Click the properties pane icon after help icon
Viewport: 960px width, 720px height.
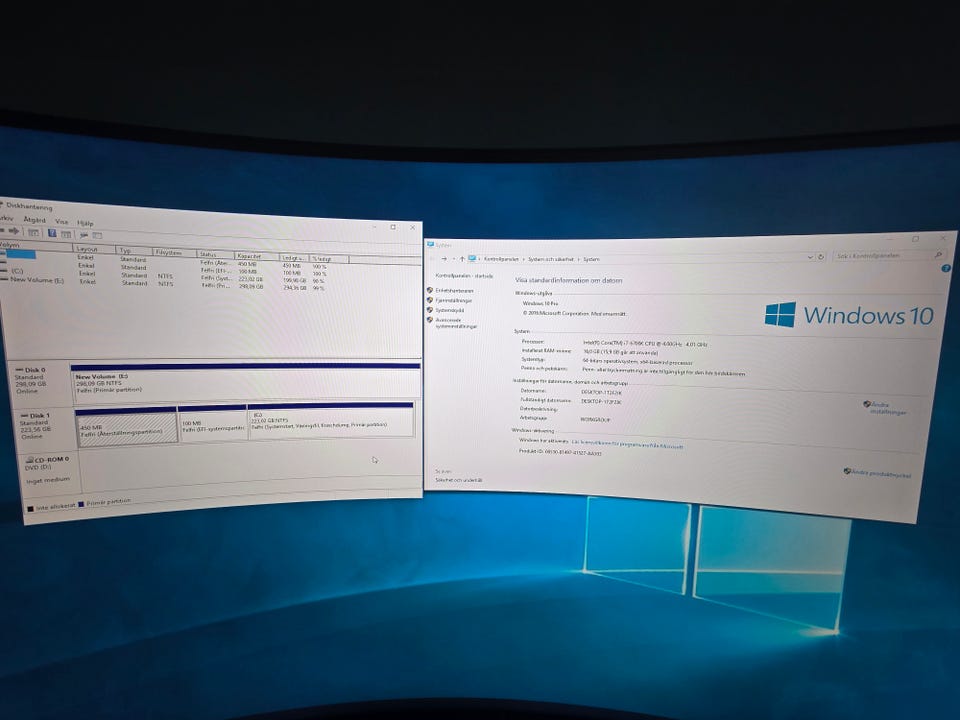click(66, 234)
